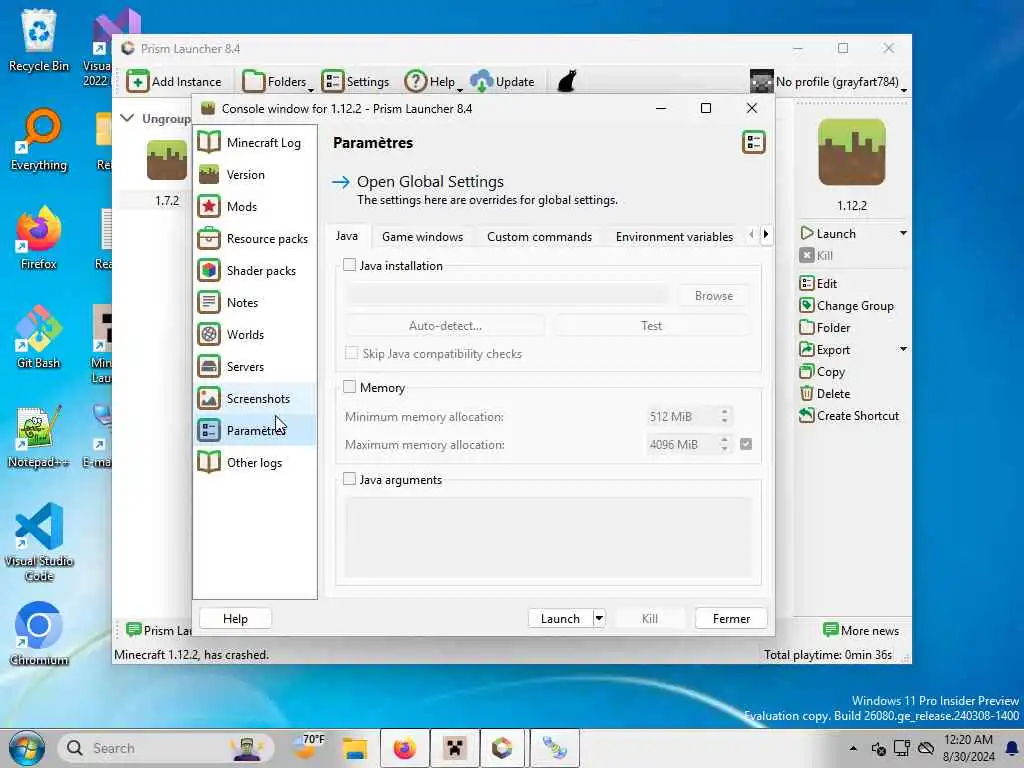1024x768 pixels.
Task: Open the profile account dropdown
Action: (828, 82)
